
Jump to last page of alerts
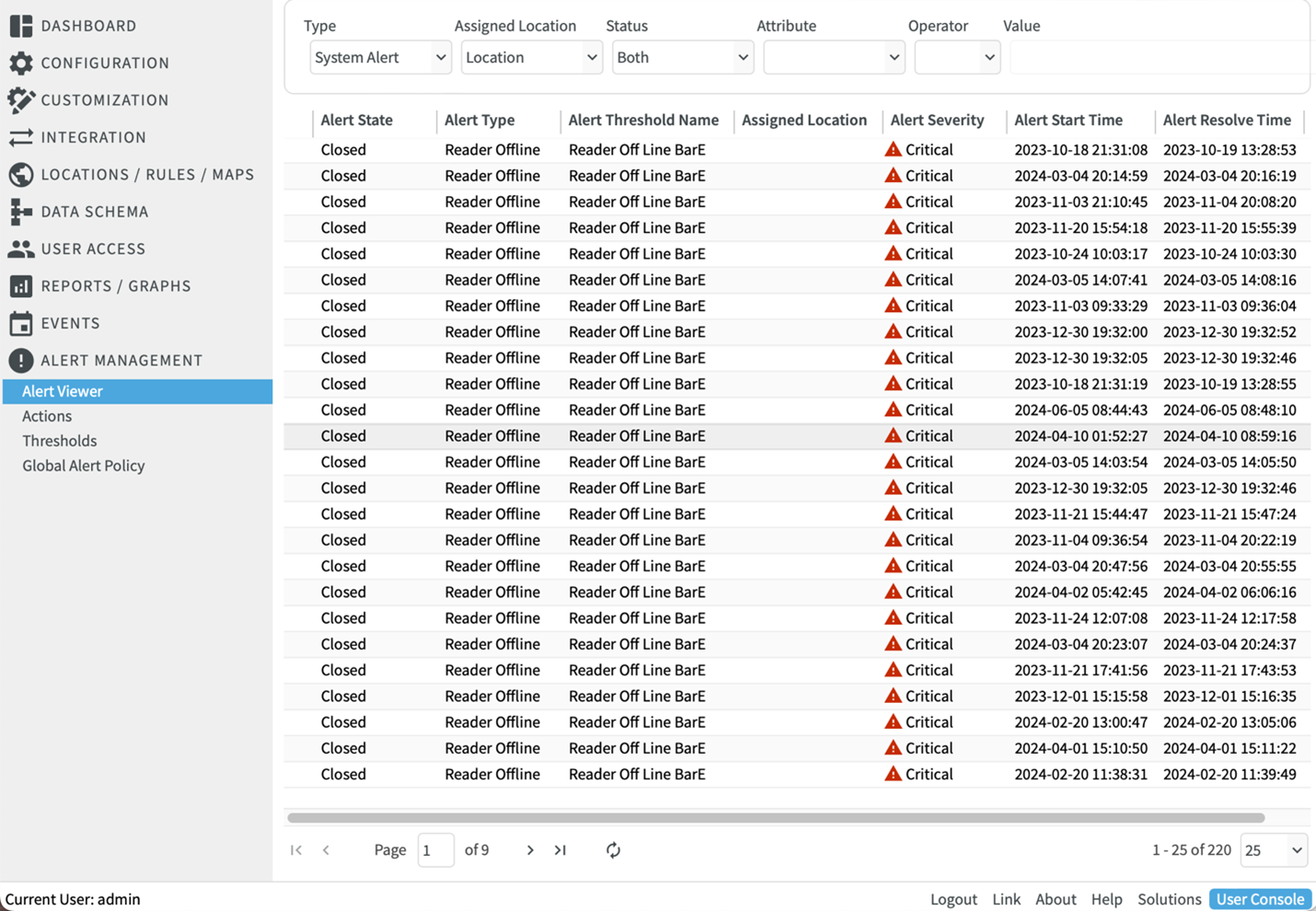[560, 850]
